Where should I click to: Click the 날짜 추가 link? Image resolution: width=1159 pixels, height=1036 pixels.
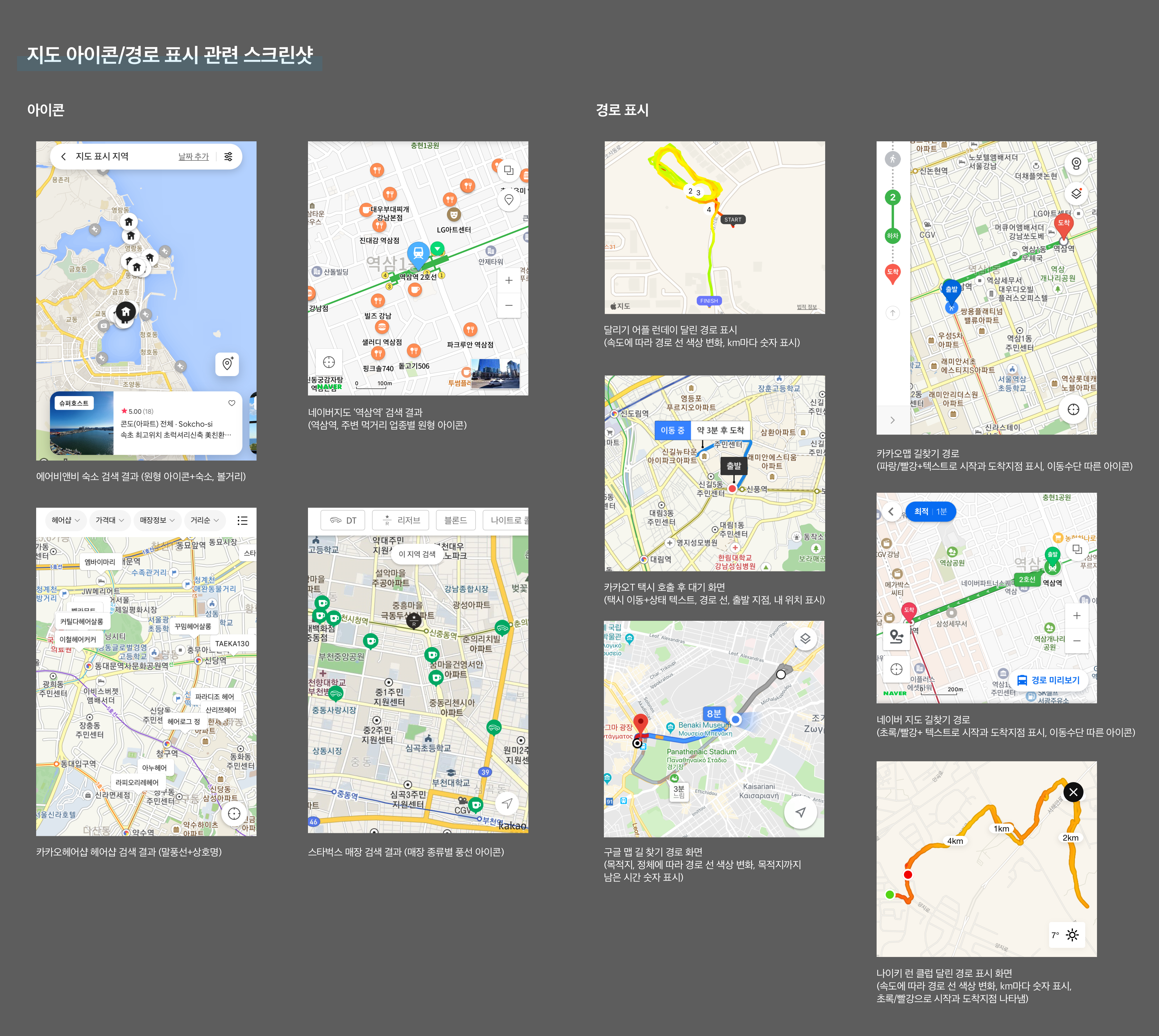click(194, 157)
